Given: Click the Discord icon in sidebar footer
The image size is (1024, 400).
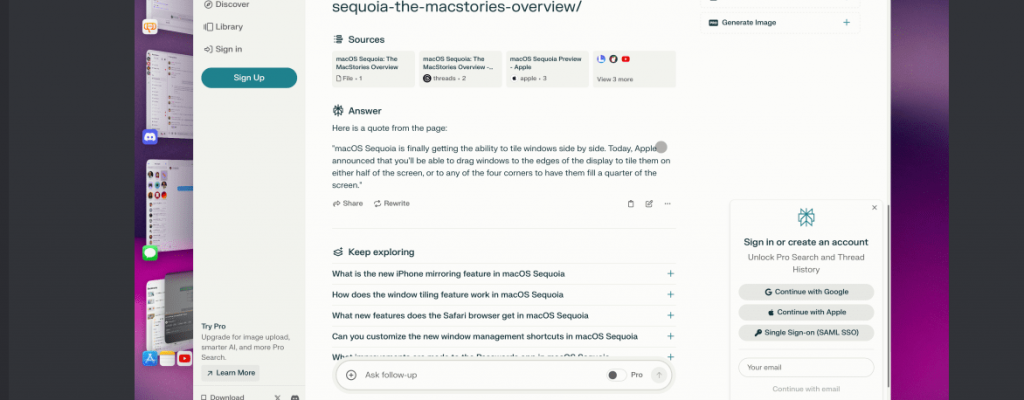Looking at the screenshot, I should coord(295,397).
